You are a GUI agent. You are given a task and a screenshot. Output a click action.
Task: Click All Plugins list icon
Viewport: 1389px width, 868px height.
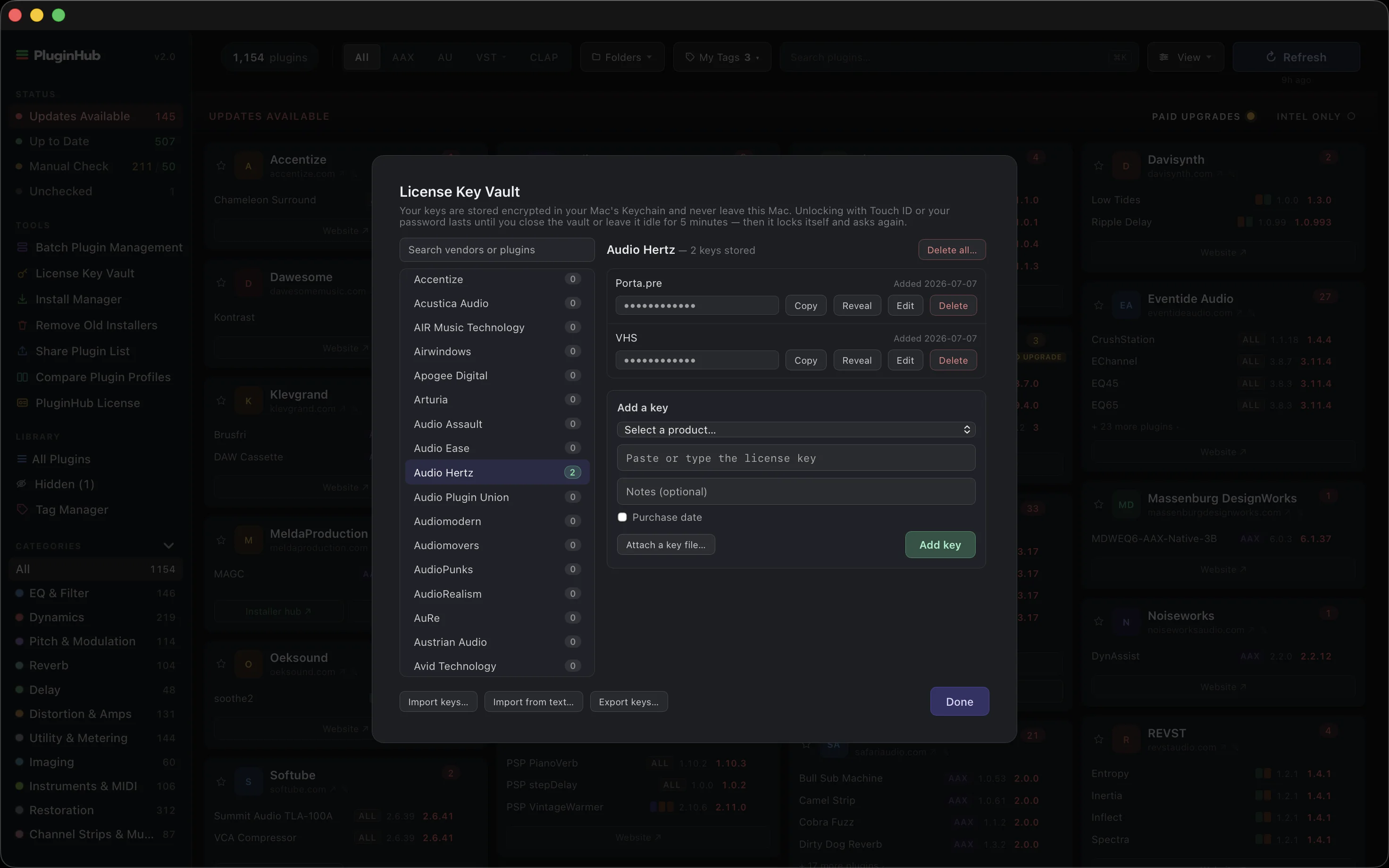pyautogui.click(x=22, y=459)
